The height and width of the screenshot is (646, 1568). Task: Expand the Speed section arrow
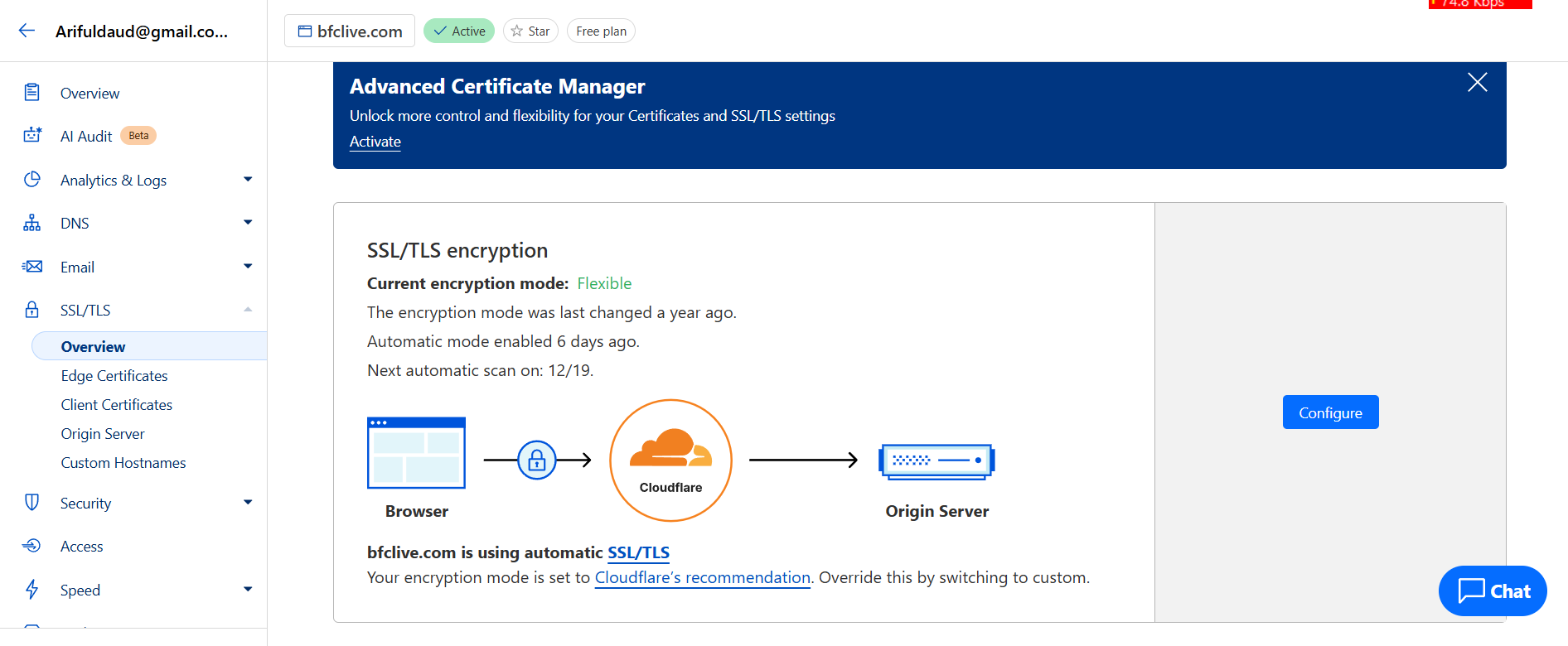coord(248,589)
